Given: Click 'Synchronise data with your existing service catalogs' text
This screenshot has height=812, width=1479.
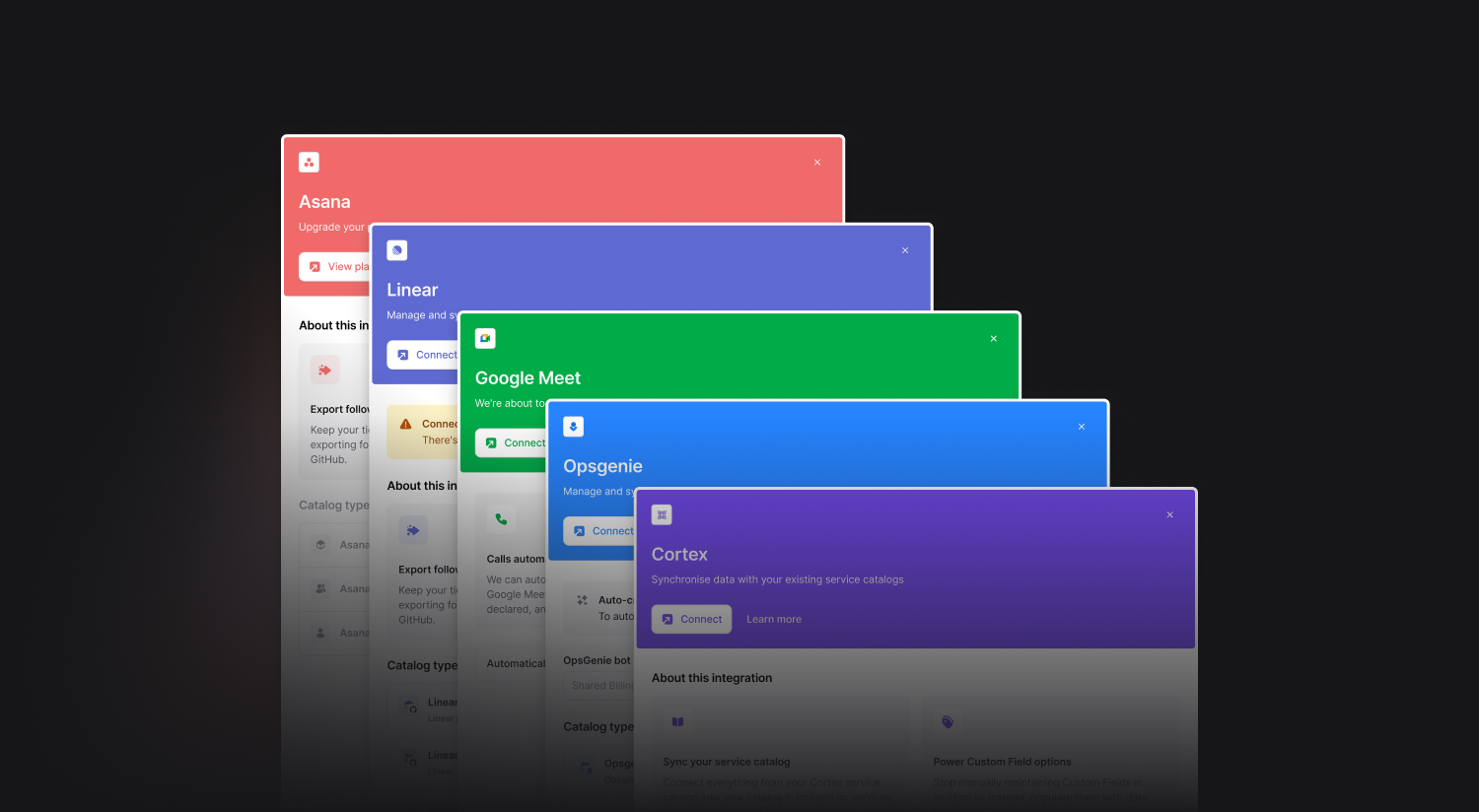Looking at the screenshot, I should [777, 579].
